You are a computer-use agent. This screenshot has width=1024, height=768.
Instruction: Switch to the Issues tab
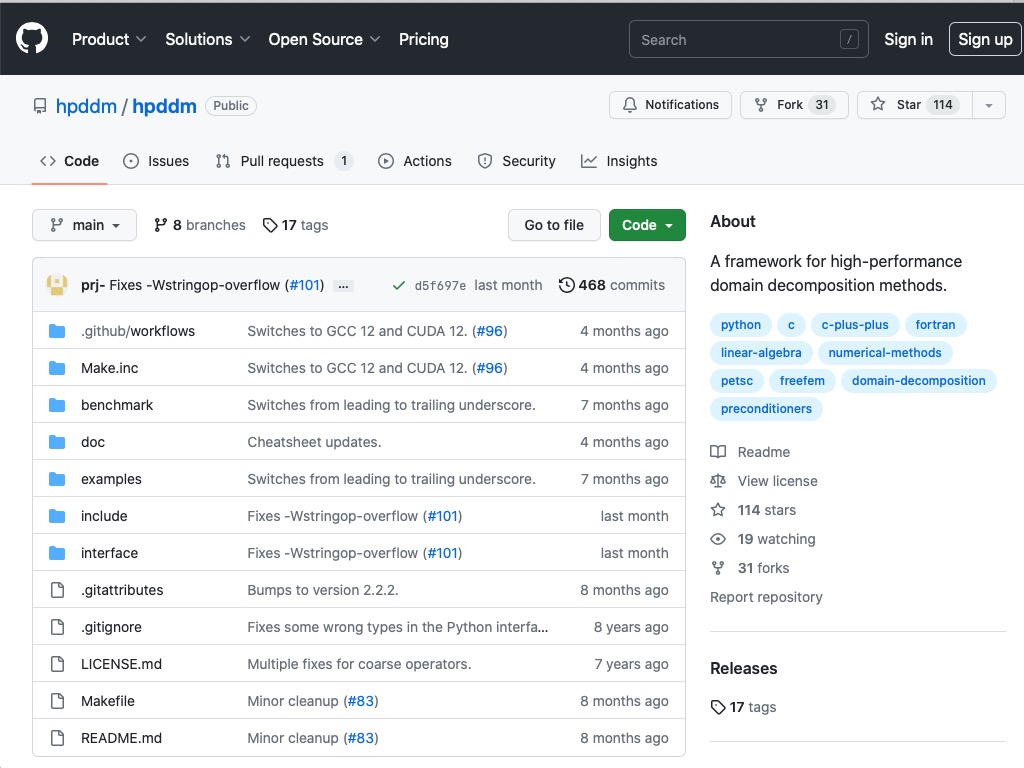click(x=156, y=161)
